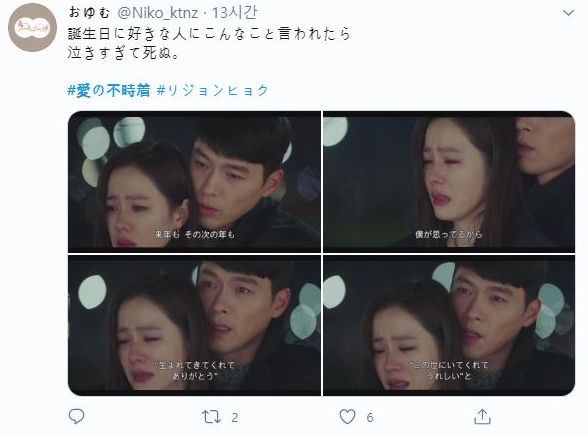588x441 pixels.
Task: View photo with subtitle この世にいてくれて うれしい
Action: 449,326
